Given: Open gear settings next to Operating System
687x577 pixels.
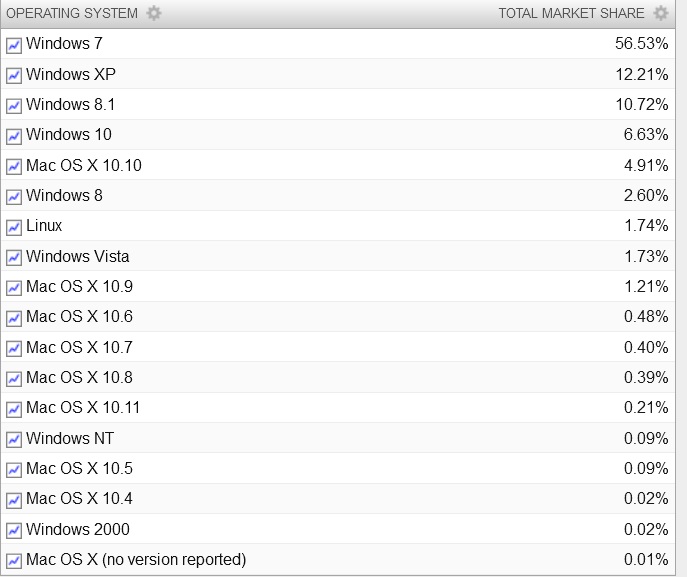Looking at the screenshot, I should click(x=154, y=13).
